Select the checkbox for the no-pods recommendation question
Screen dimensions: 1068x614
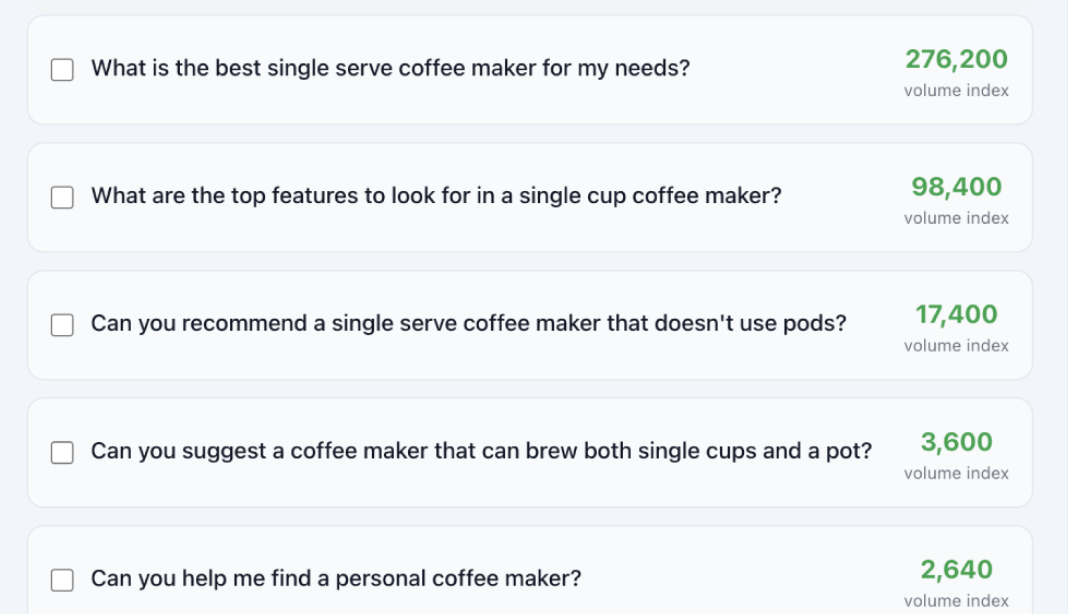pyautogui.click(x=61, y=324)
